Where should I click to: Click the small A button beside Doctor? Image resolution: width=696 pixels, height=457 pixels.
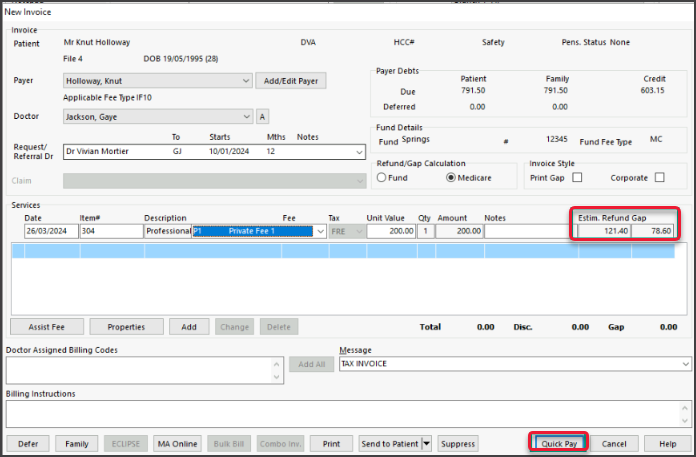(262, 117)
